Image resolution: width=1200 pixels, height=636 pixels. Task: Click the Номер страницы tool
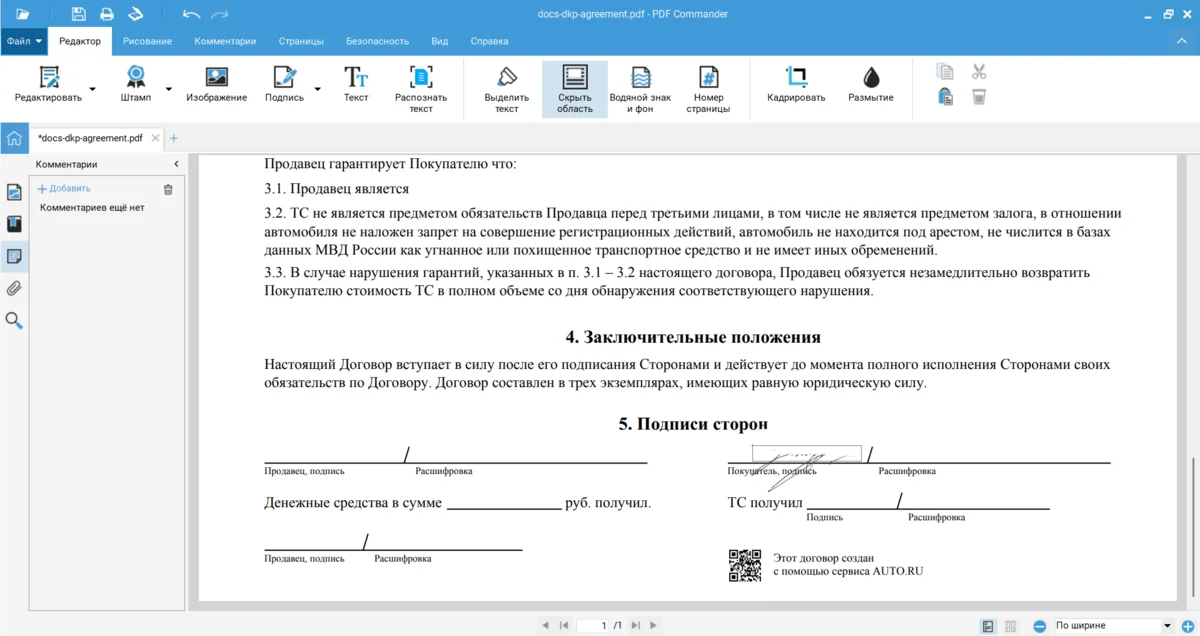coord(708,90)
